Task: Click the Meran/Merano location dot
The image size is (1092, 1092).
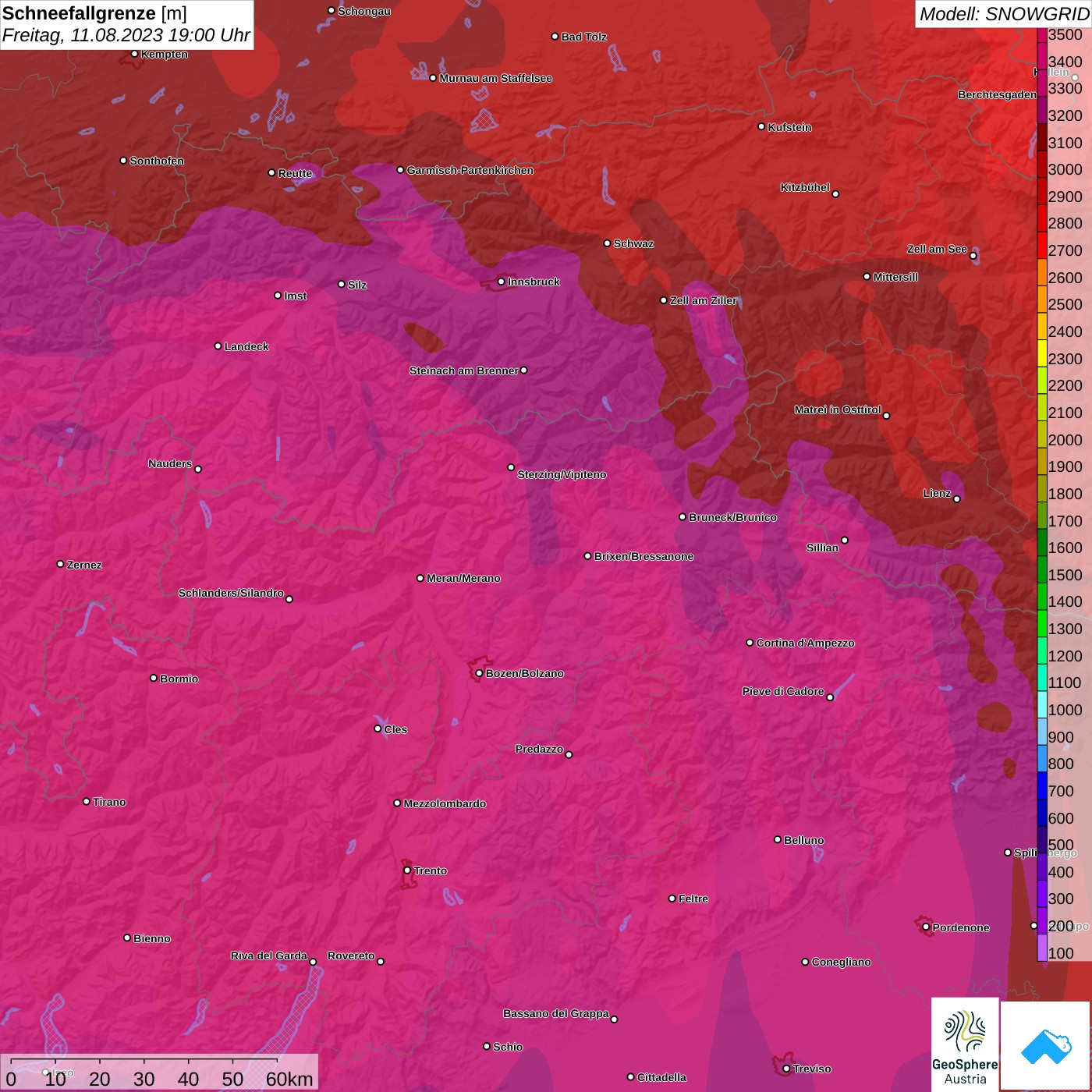Action: 420,578
